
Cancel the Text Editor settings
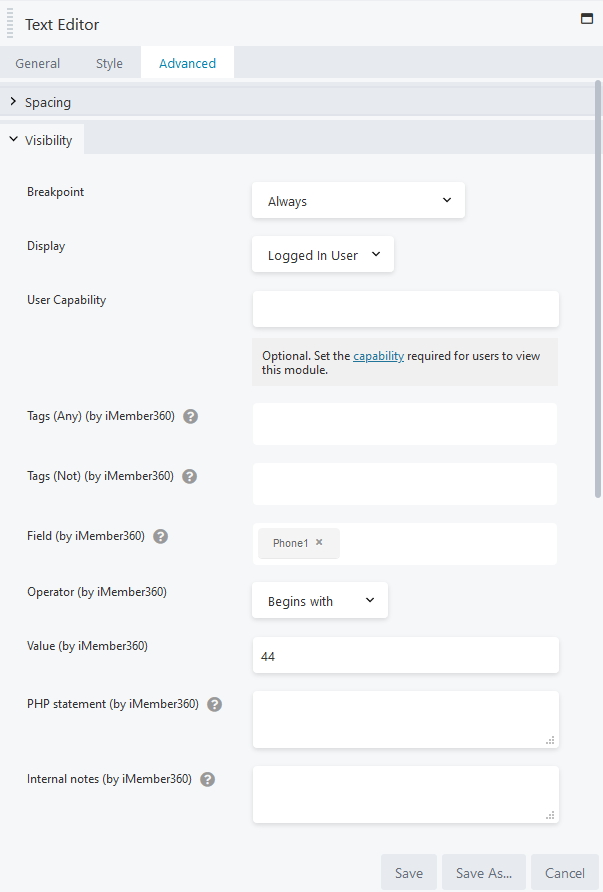click(x=564, y=871)
